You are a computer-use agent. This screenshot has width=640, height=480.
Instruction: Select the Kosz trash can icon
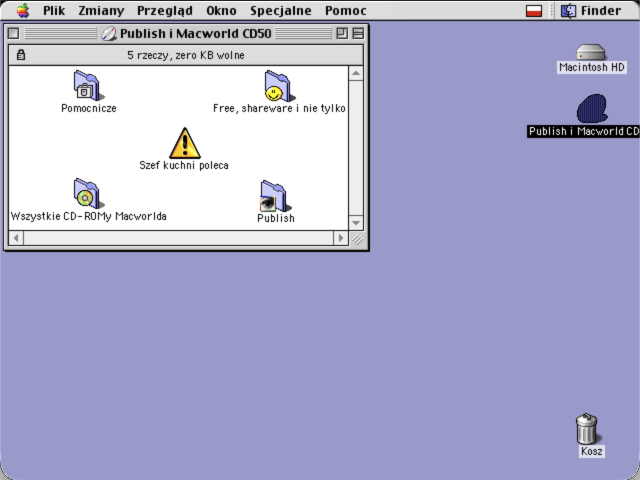click(x=587, y=429)
